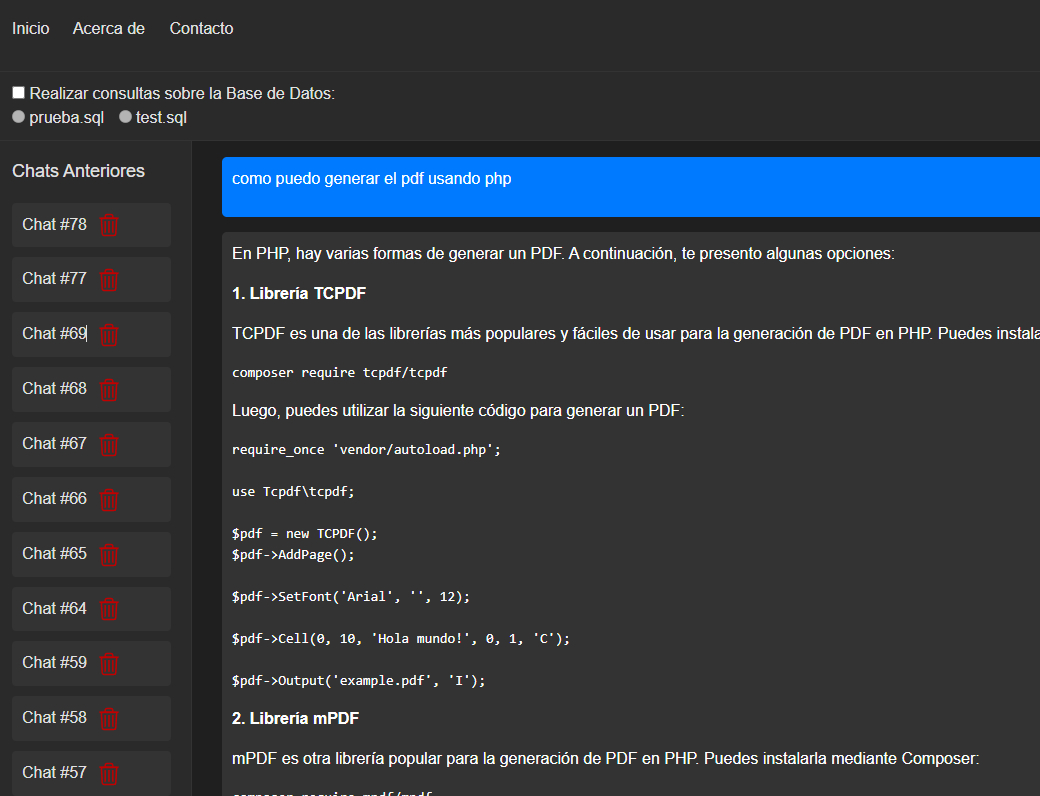The width and height of the screenshot is (1040, 796).
Task: Open Chat #66 from previous chats
Action: click(x=54, y=499)
